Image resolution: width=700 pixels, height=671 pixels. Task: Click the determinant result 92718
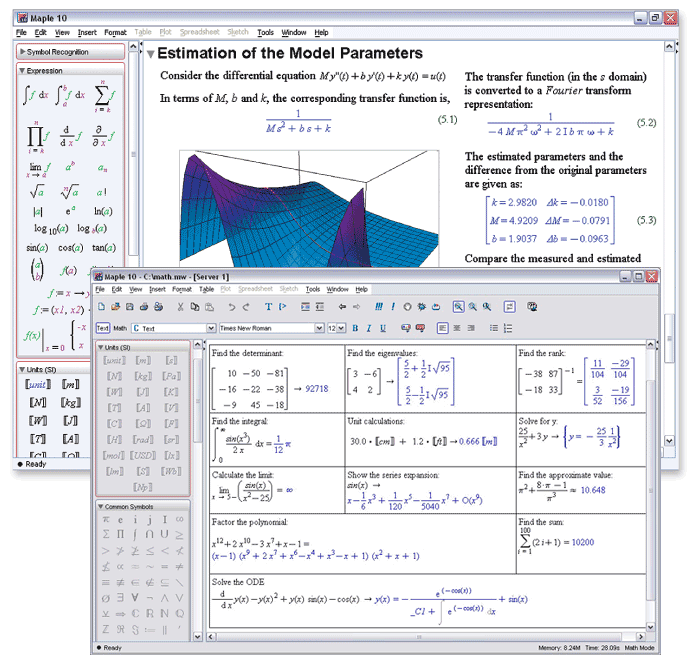(317, 389)
